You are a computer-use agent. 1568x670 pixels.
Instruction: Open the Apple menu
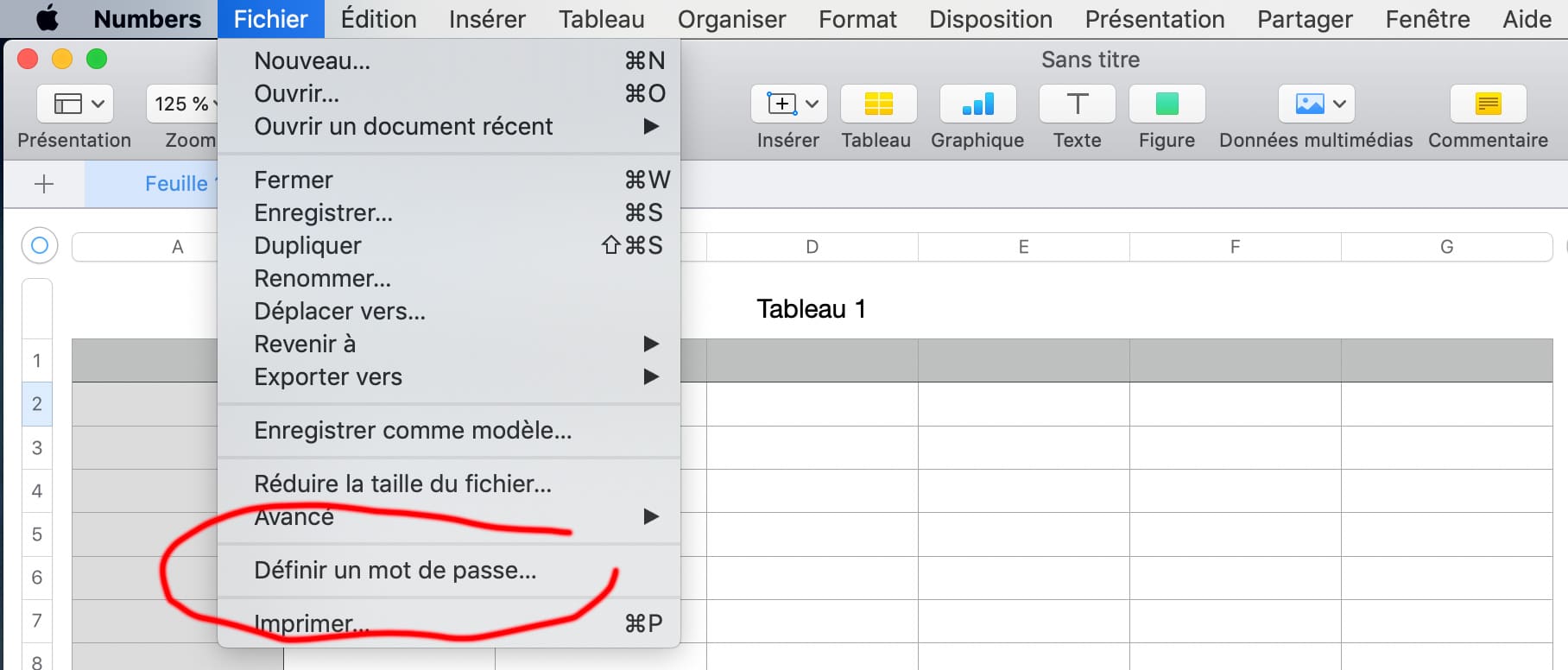tap(47, 19)
